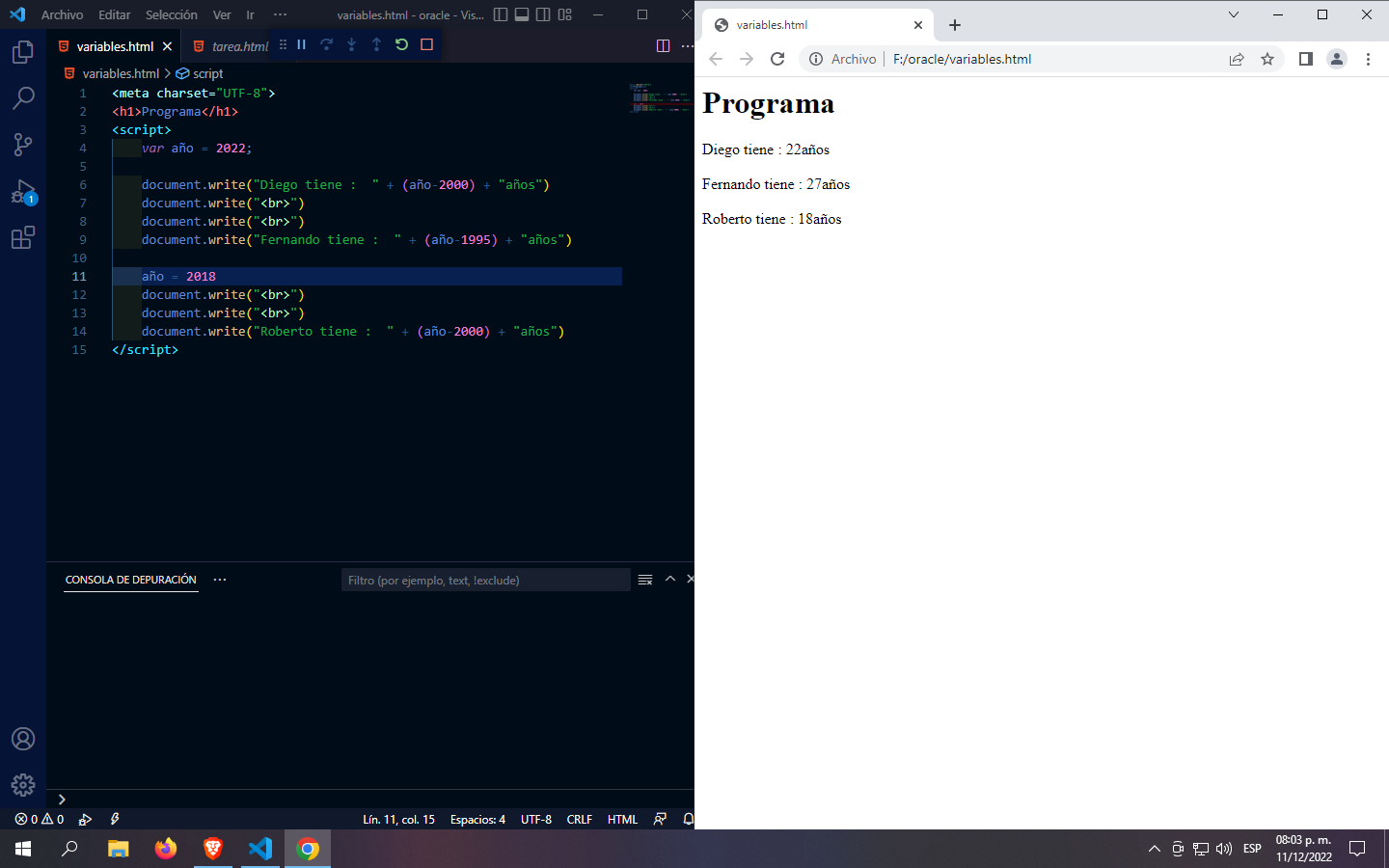The height and width of the screenshot is (868, 1389).
Task: Open Chrome tab search dropdown
Action: (1233, 14)
